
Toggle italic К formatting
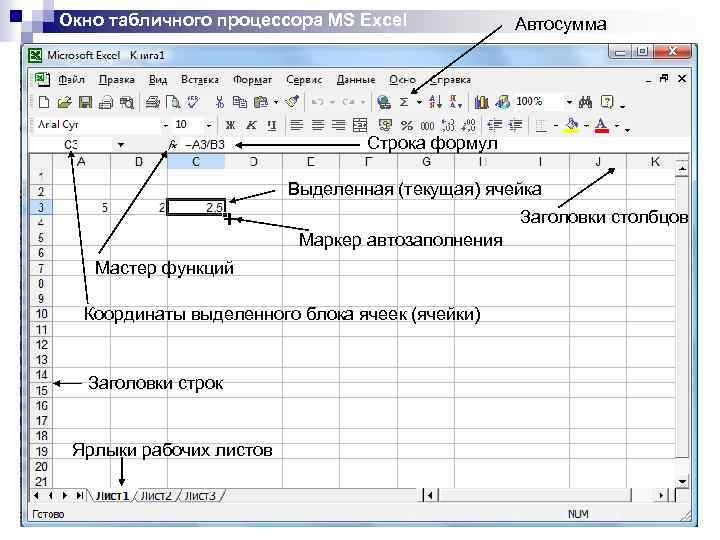pos(251,125)
